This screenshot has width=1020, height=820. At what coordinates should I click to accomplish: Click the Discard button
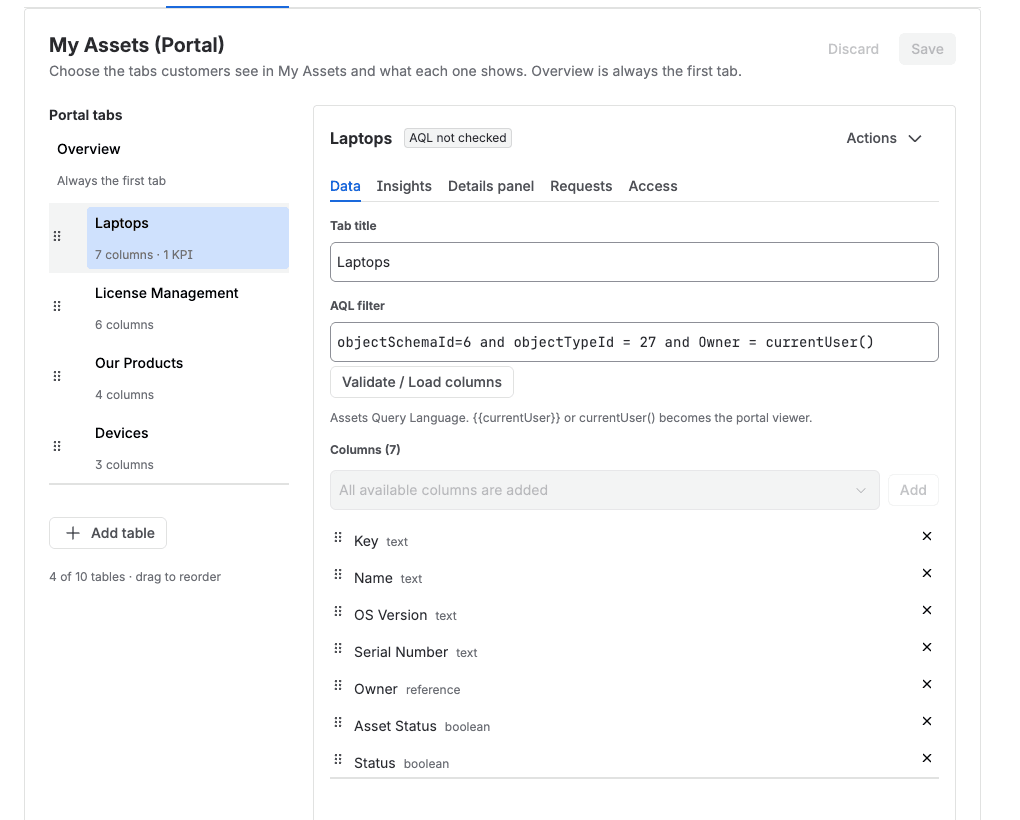[x=853, y=49]
